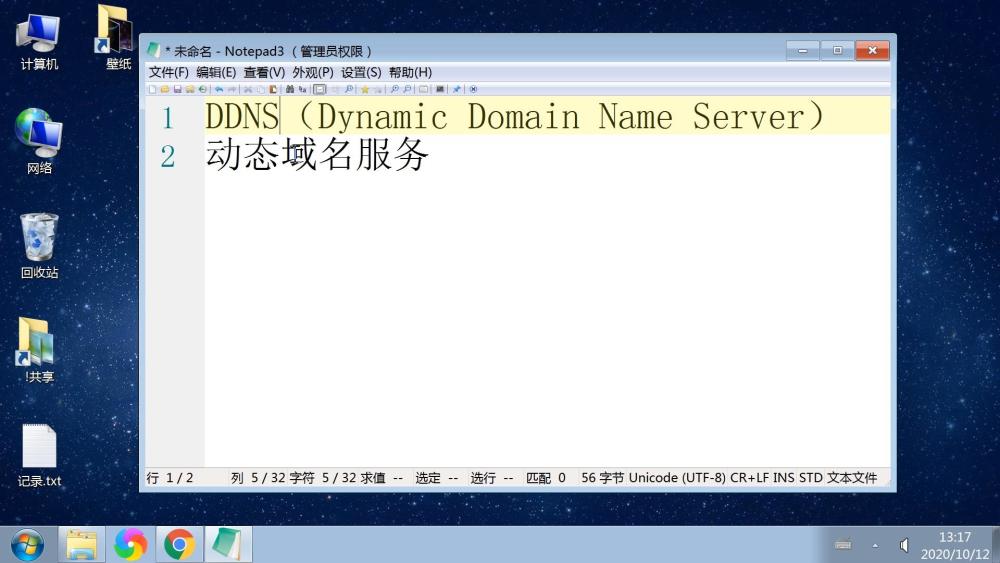Click the New document toolbar icon

click(152, 89)
